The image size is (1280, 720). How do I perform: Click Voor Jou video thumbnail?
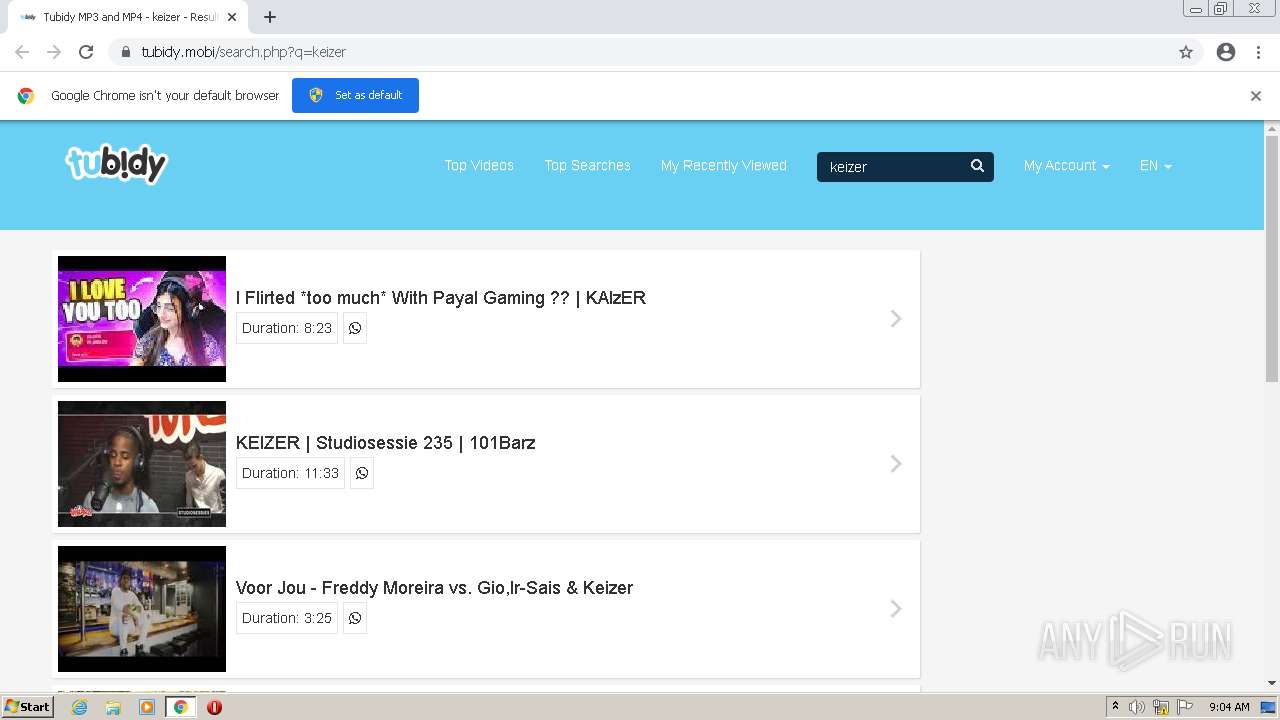[142, 609]
